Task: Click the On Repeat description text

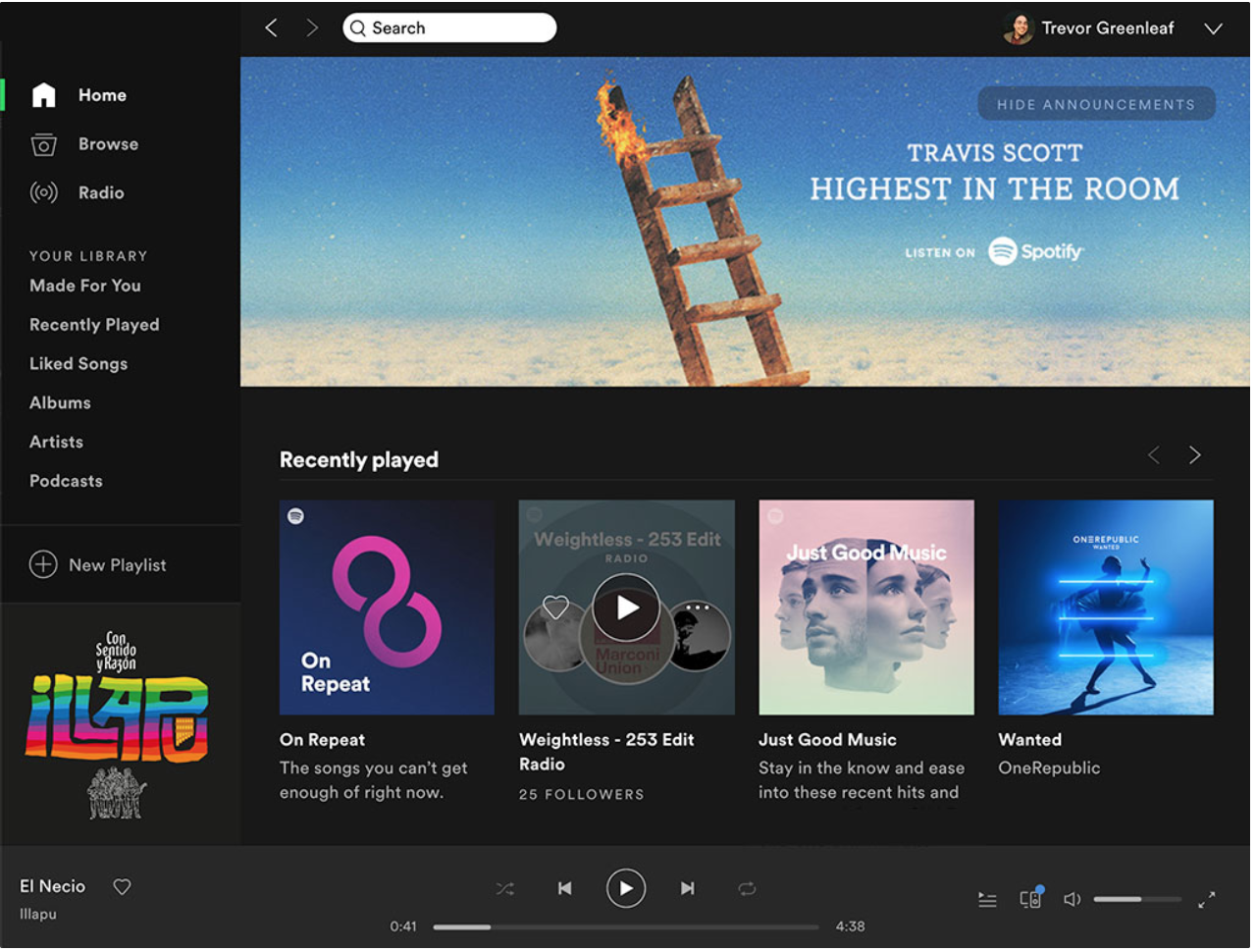Action: 374,780
